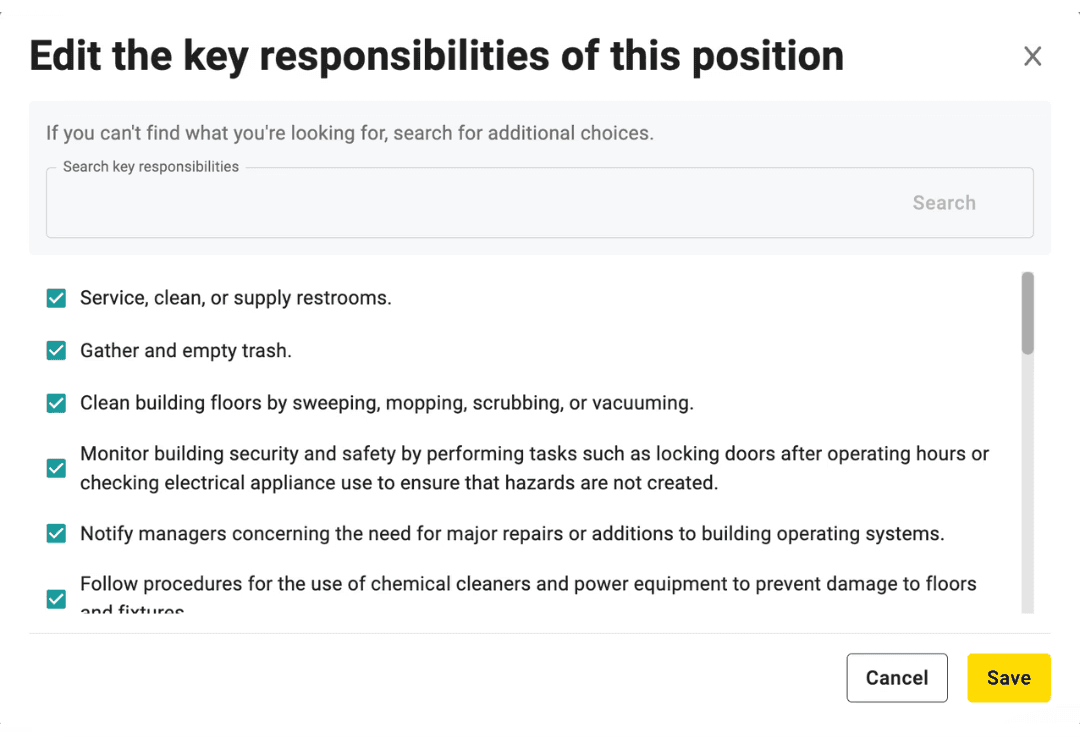
Task: Click the 'Search key responsibilities' field label
Action: click(151, 167)
